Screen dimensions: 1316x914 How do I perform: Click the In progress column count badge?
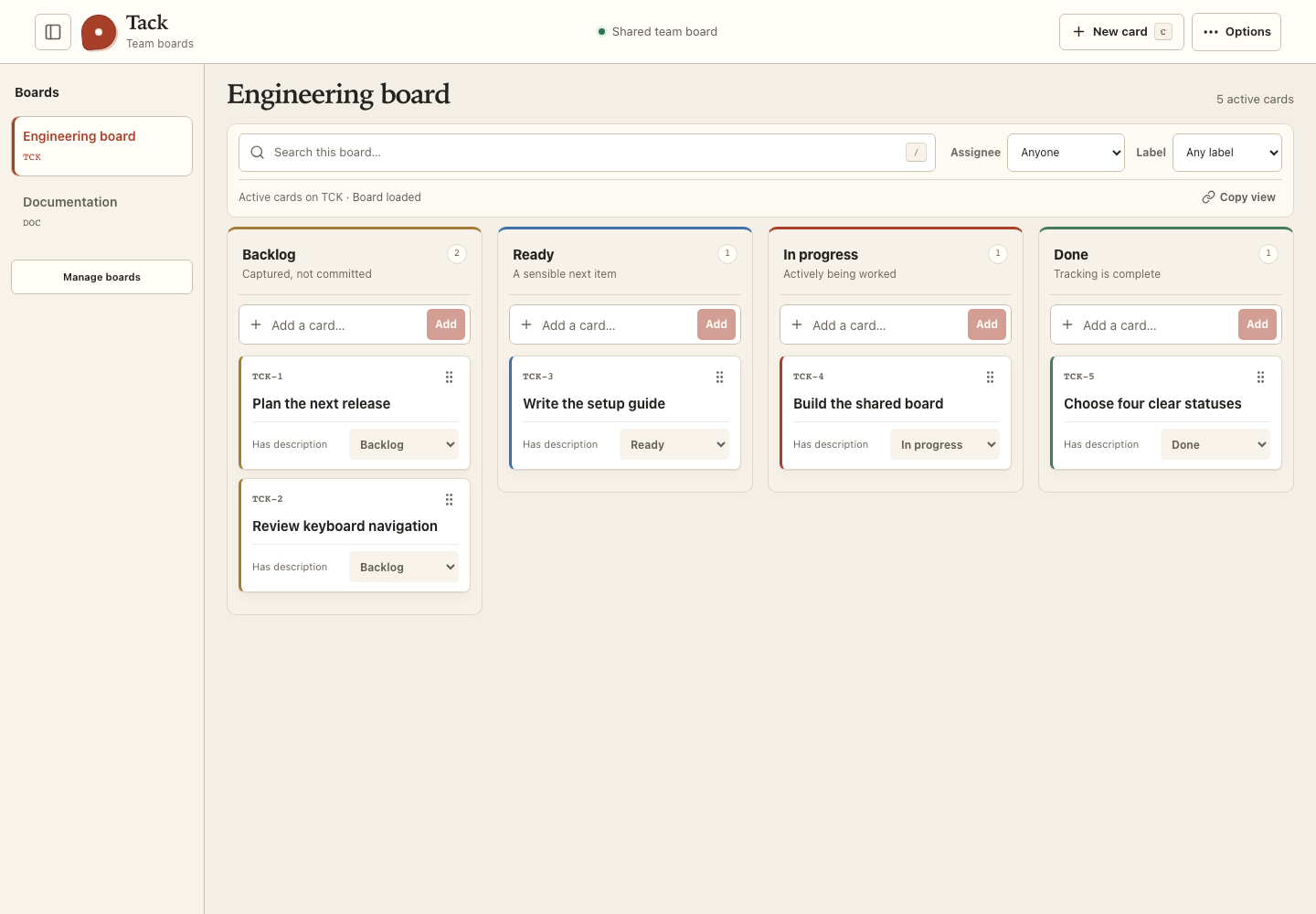[x=998, y=254]
